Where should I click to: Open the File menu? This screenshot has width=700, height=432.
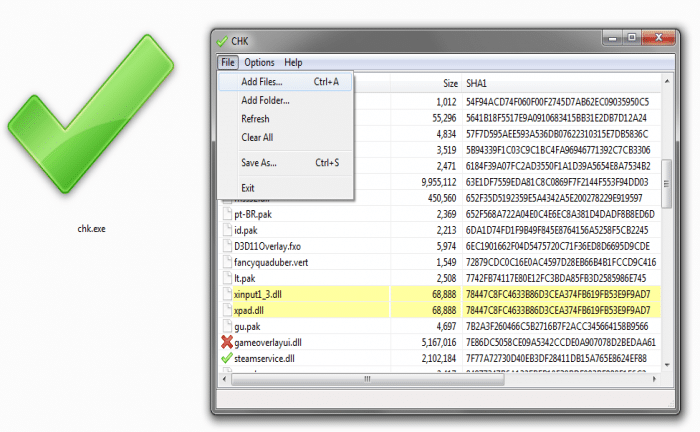pos(227,62)
